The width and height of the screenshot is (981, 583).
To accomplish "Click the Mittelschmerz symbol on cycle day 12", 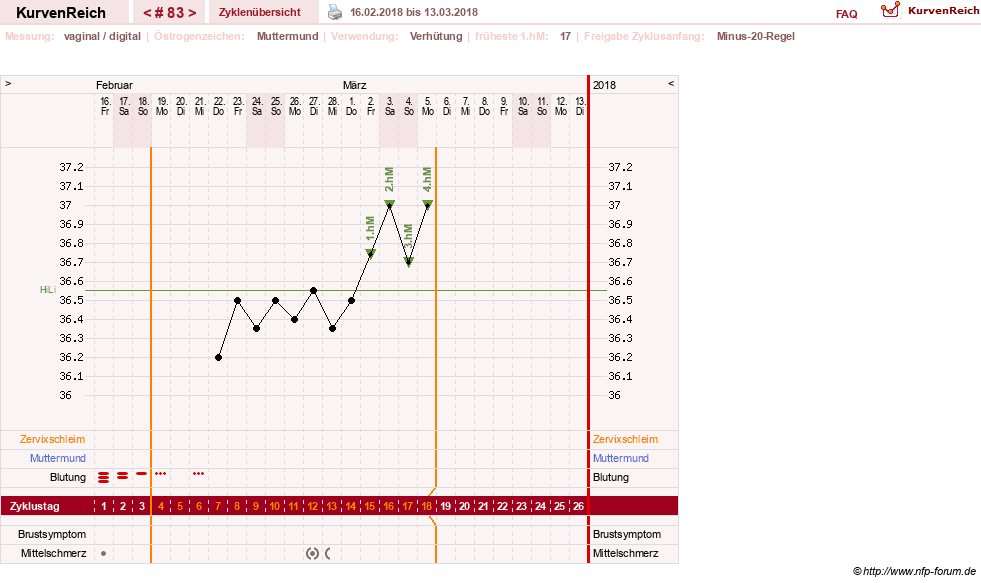I will (x=312, y=554).
